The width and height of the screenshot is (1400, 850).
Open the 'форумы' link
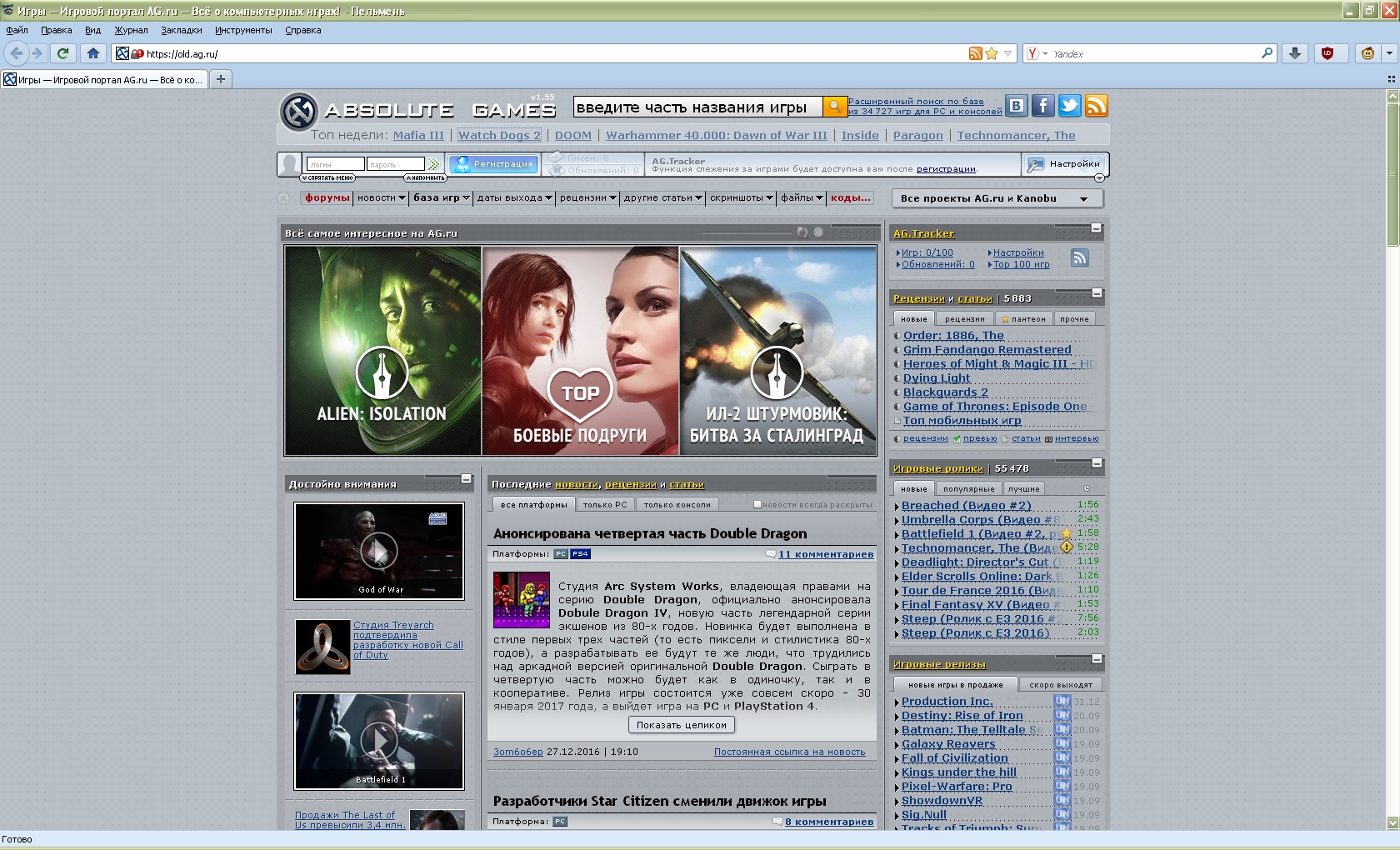click(327, 198)
